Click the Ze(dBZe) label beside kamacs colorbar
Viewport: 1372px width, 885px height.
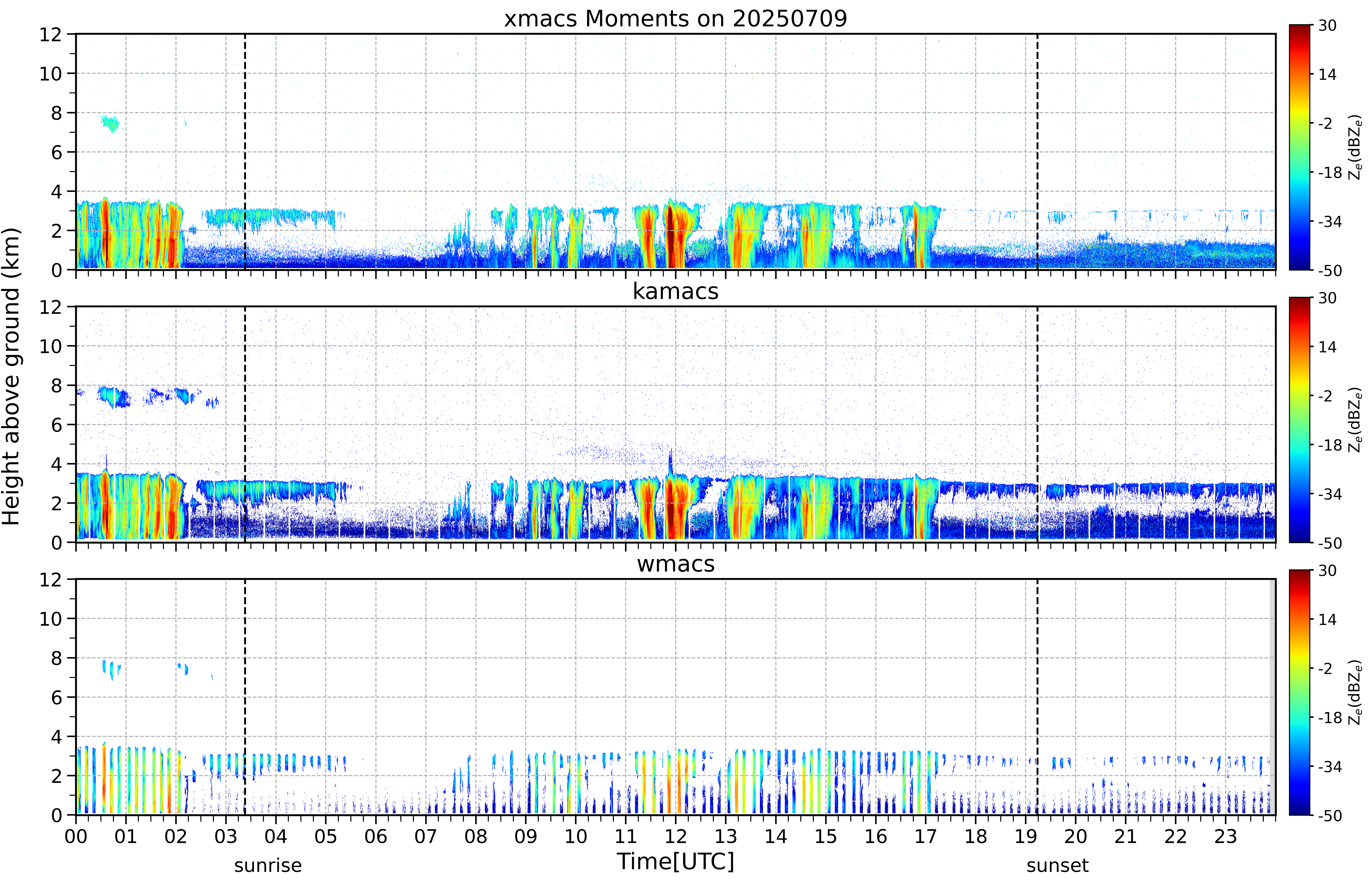1355,420
